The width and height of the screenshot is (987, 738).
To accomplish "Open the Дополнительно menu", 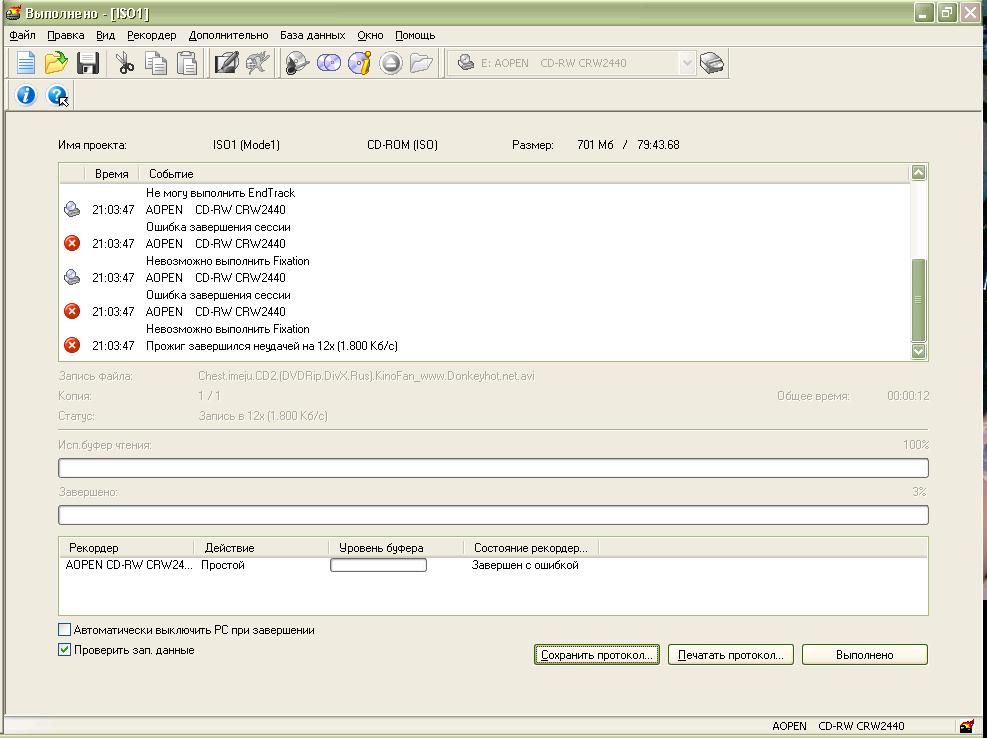I will tap(228, 35).
